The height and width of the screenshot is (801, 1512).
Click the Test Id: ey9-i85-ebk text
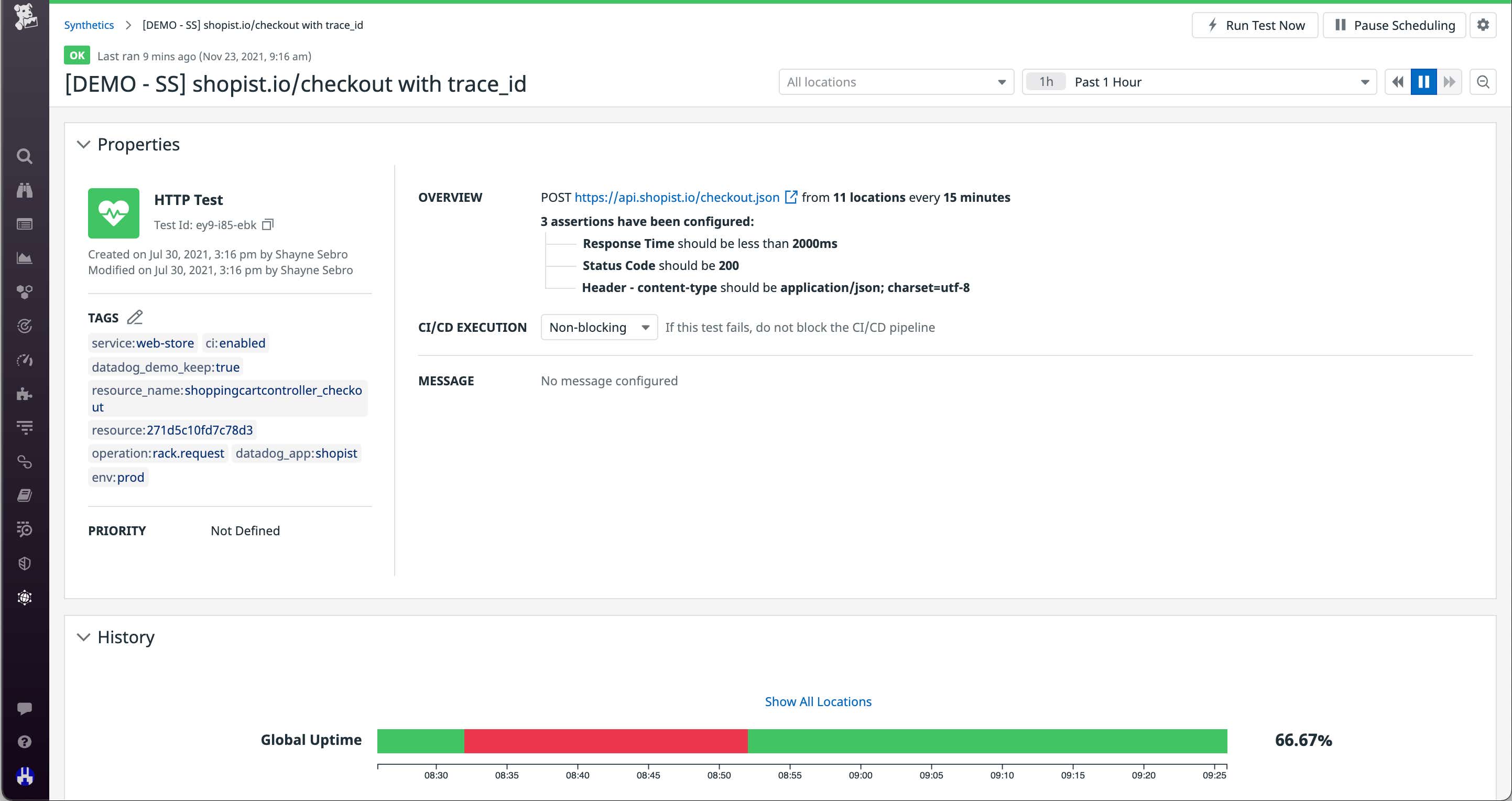coord(205,225)
